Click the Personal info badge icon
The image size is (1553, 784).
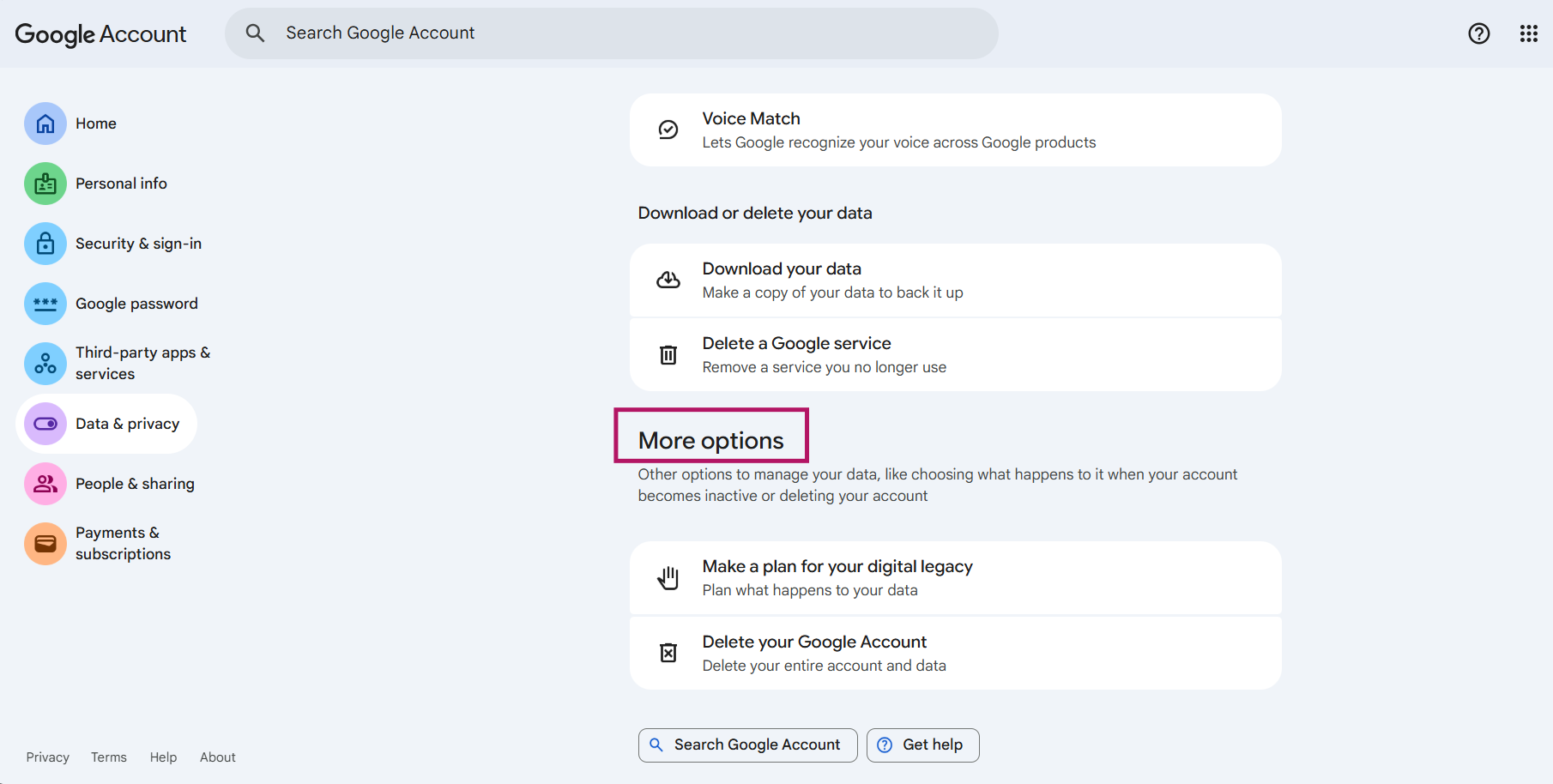tap(45, 184)
